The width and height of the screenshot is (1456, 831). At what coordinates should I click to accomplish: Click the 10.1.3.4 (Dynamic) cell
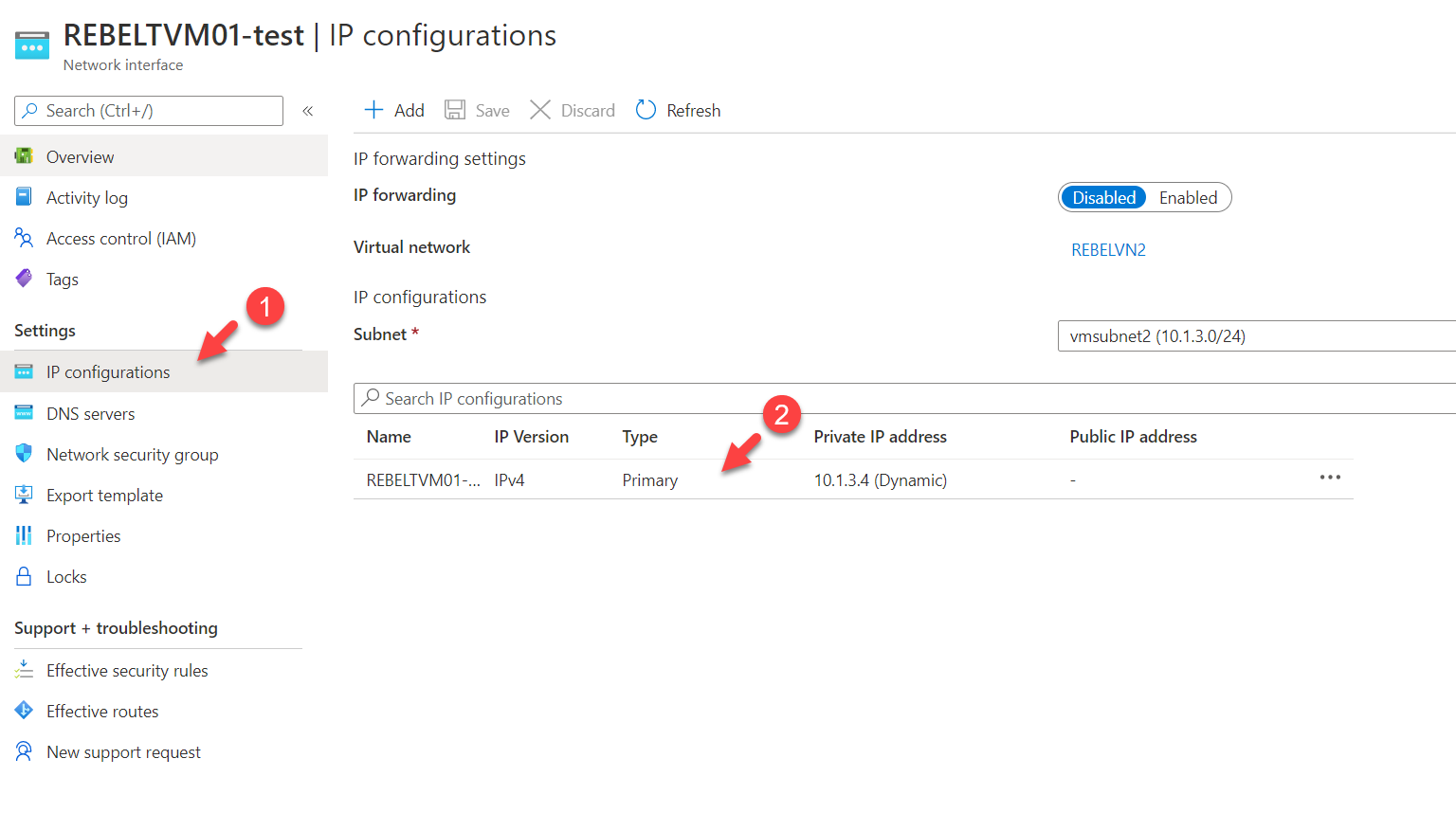tap(881, 479)
